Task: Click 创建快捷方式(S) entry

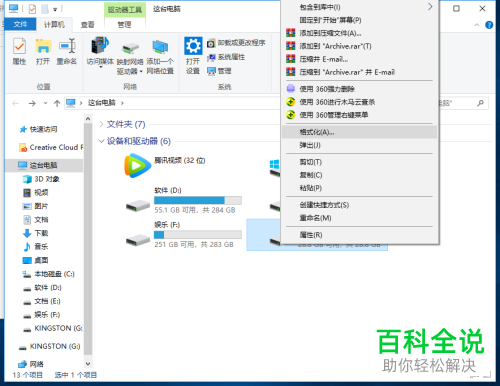Action: click(x=359, y=205)
